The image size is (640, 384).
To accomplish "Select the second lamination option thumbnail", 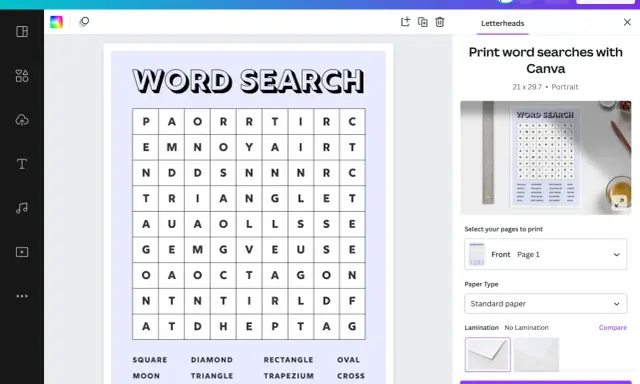I will [536, 355].
